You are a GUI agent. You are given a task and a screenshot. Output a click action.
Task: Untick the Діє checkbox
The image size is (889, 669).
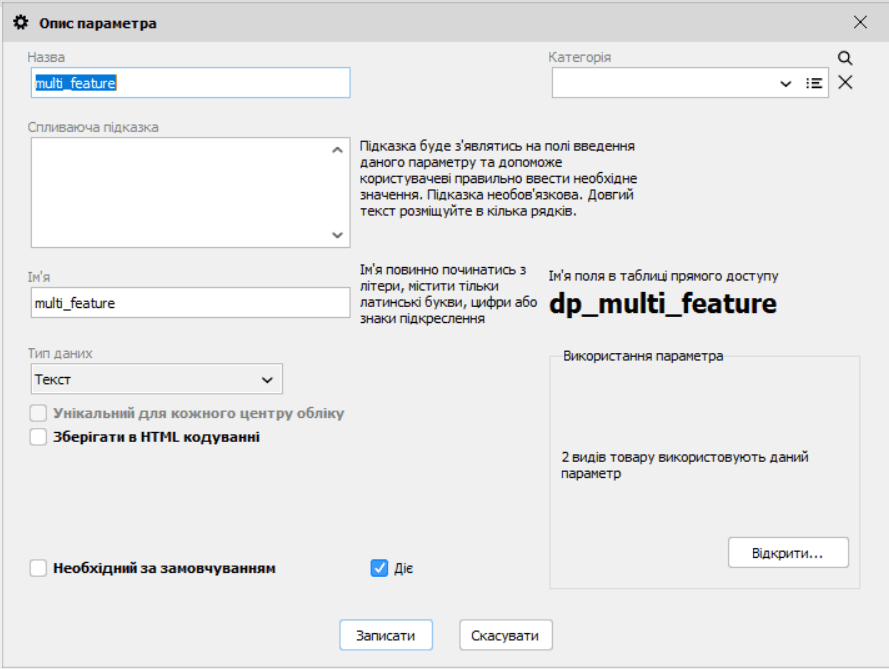coord(379,568)
